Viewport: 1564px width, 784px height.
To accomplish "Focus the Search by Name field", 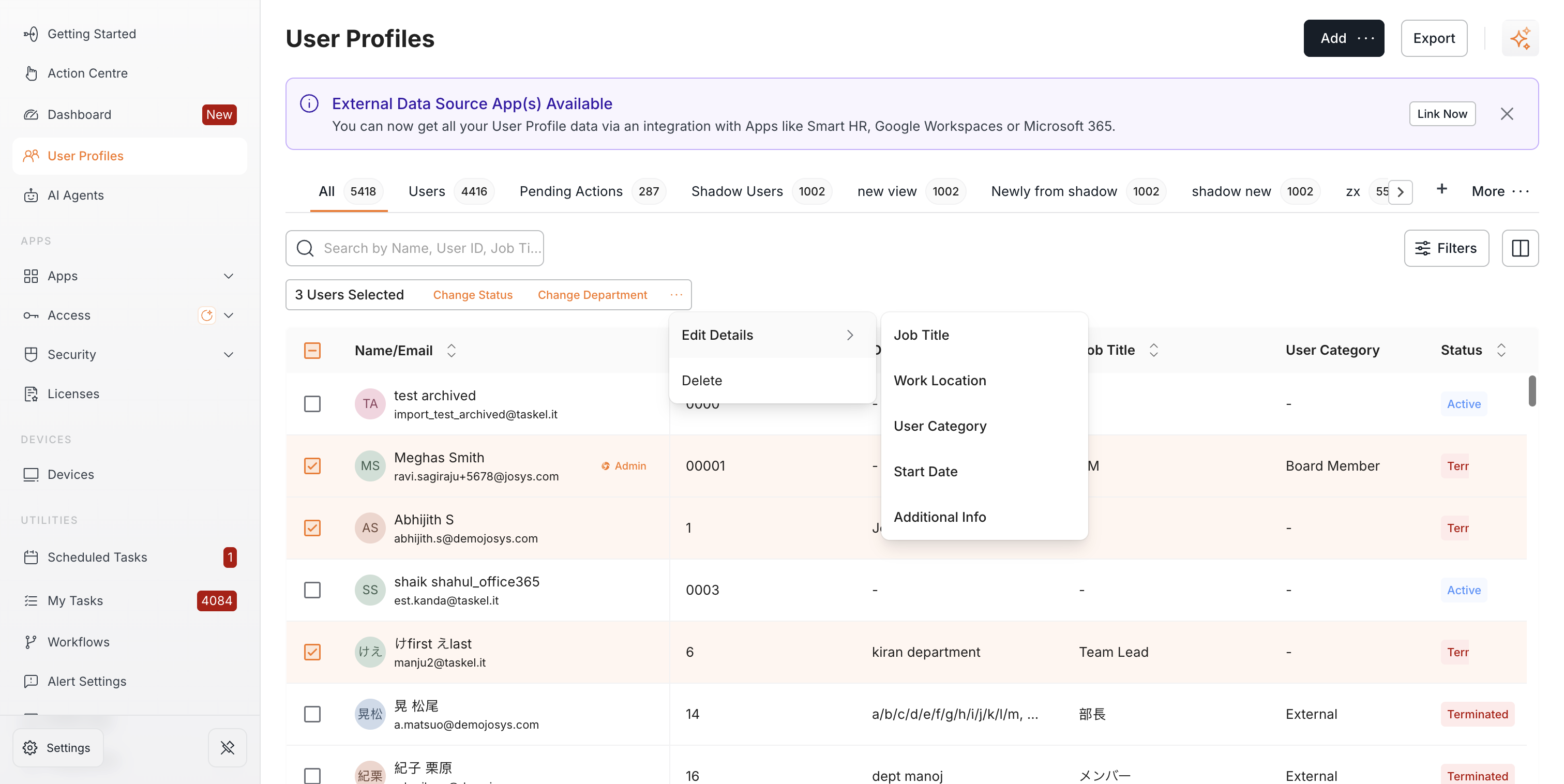I will (415, 248).
